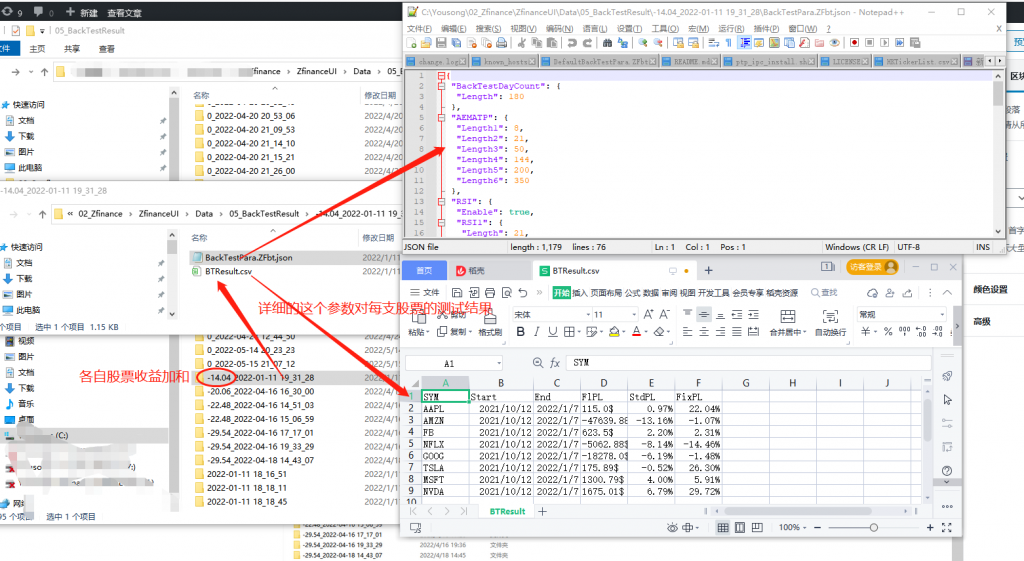Select folder -14.04_2022-01-11 19_31_28
The width and height of the screenshot is (1024, 561).
point(261,377)
